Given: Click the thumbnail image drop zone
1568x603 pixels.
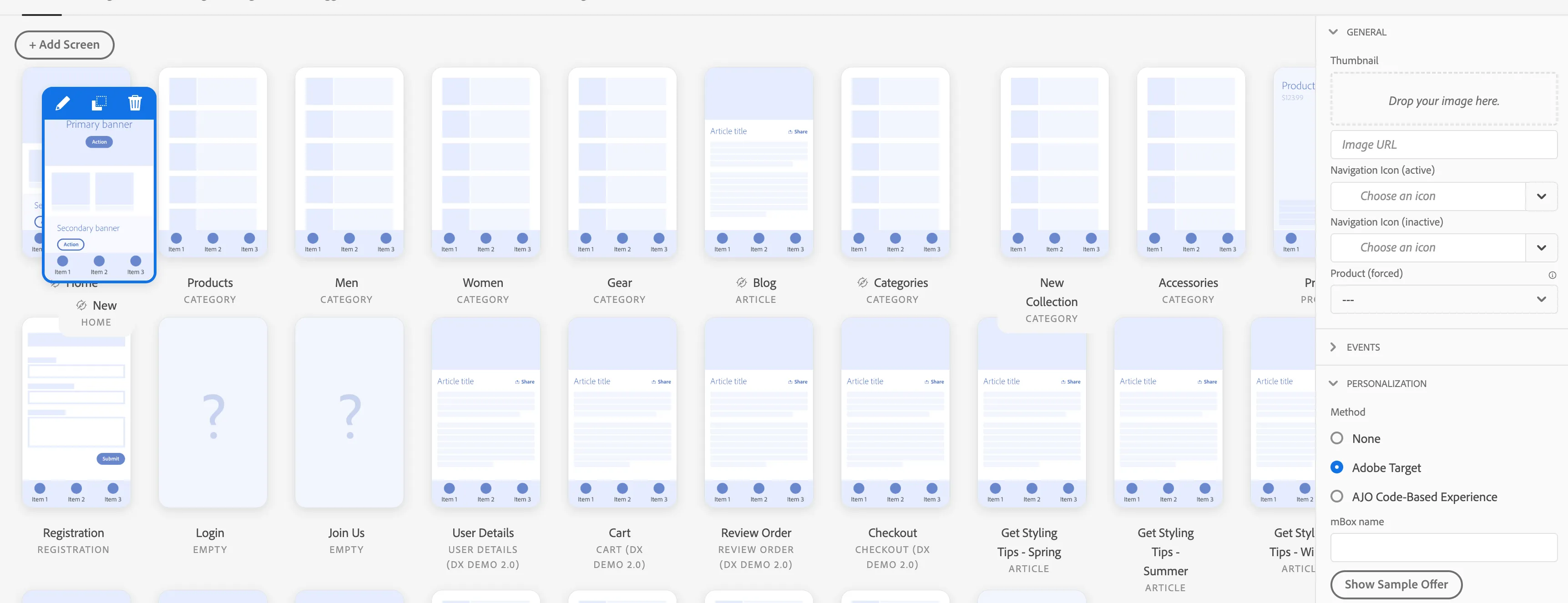Looking at the screenshot, I should pyautogui.click(x=1443, y=99).
